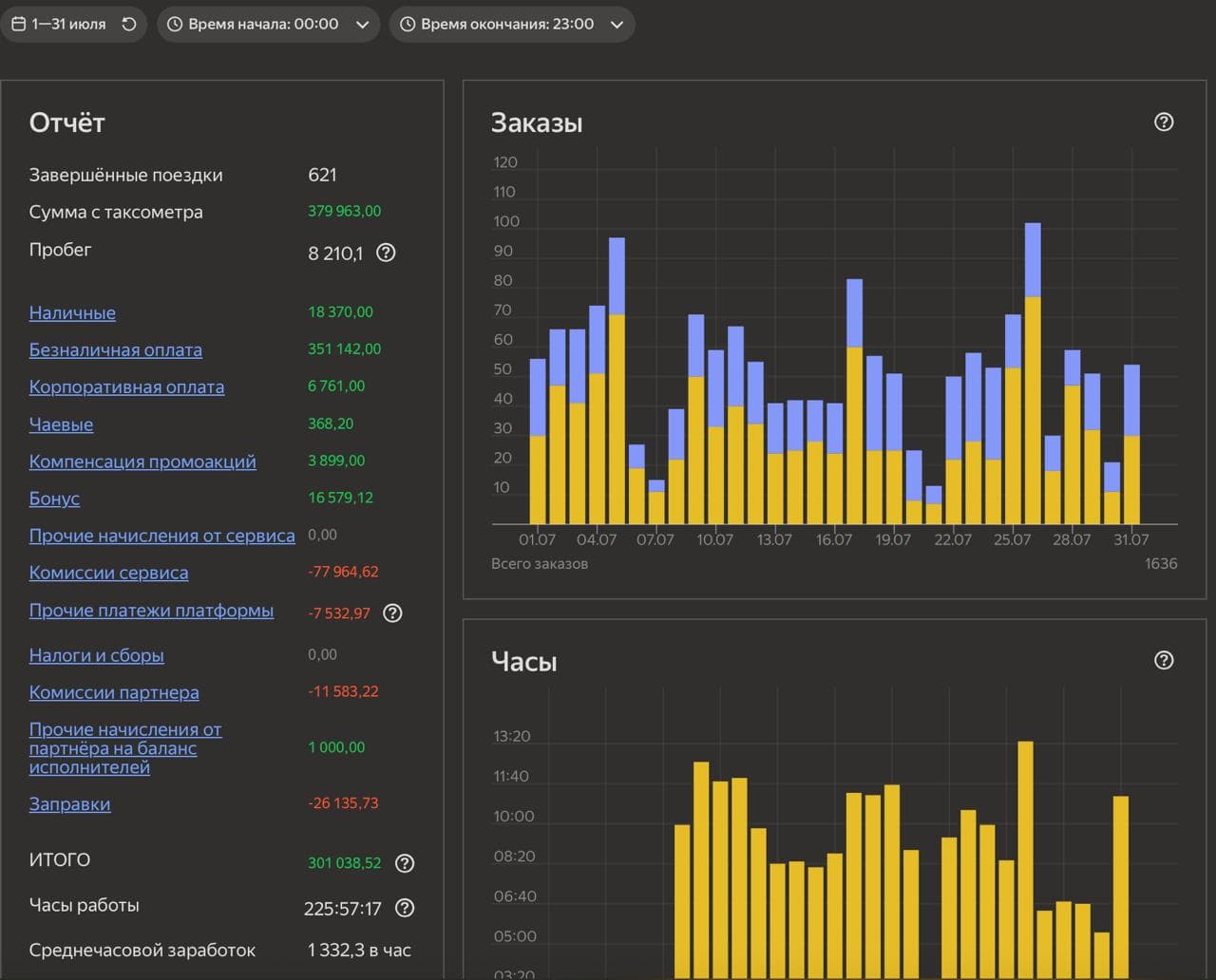Click the Сумма с таксометра label
This screenshot has height=980, width=1216.
pyautogui.click(x=116, y=212)
